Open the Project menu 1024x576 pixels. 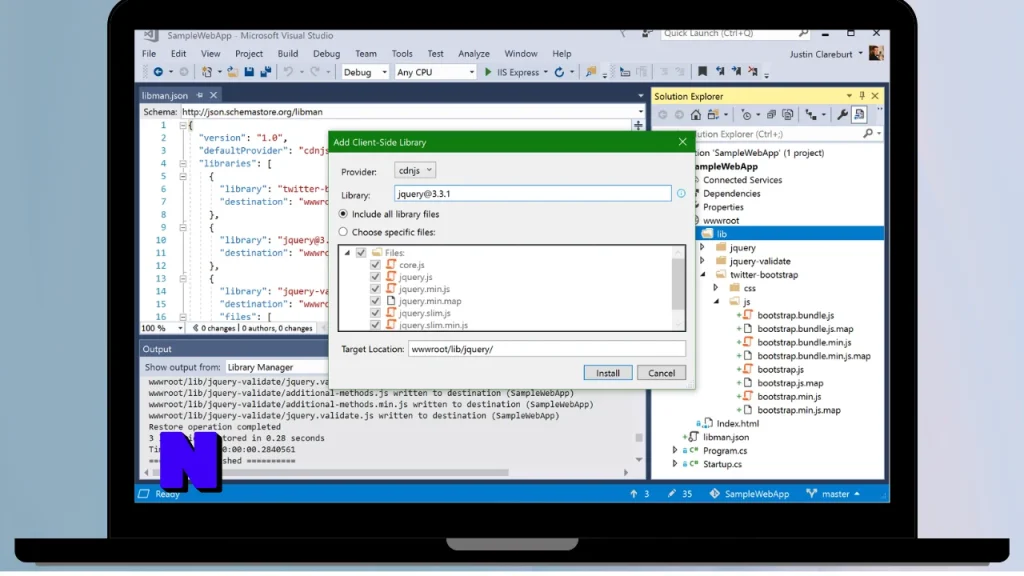tap(249, 54)
